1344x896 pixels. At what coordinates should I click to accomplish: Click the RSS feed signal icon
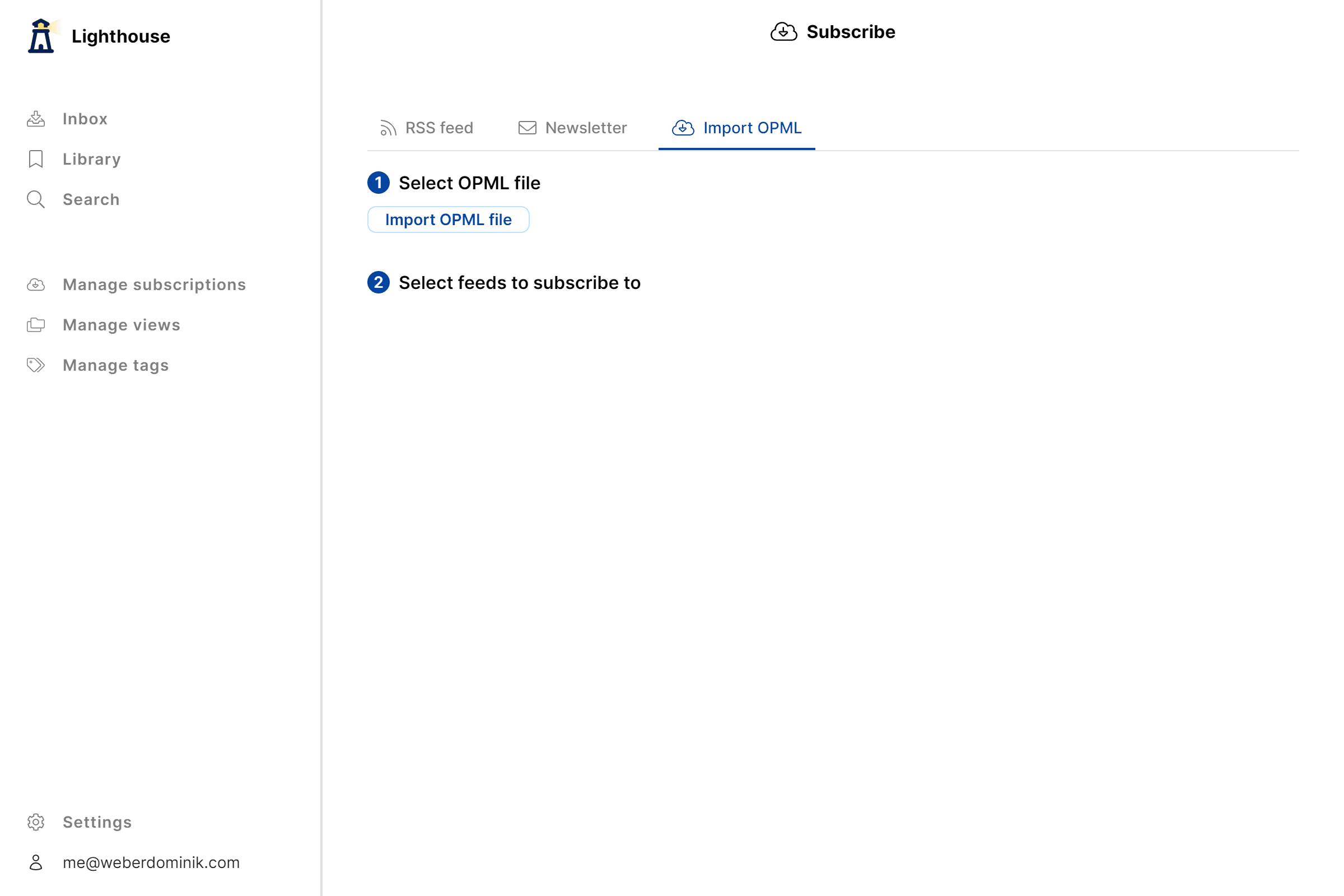[x=388, y=128]
